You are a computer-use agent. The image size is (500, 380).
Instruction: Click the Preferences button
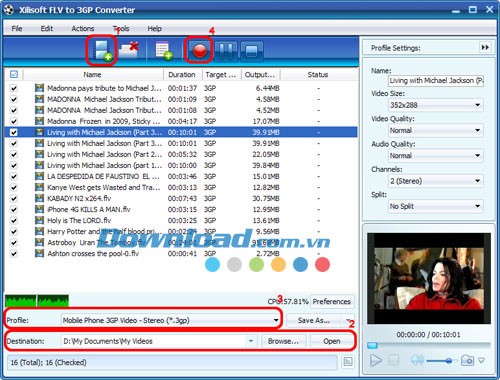332,301
